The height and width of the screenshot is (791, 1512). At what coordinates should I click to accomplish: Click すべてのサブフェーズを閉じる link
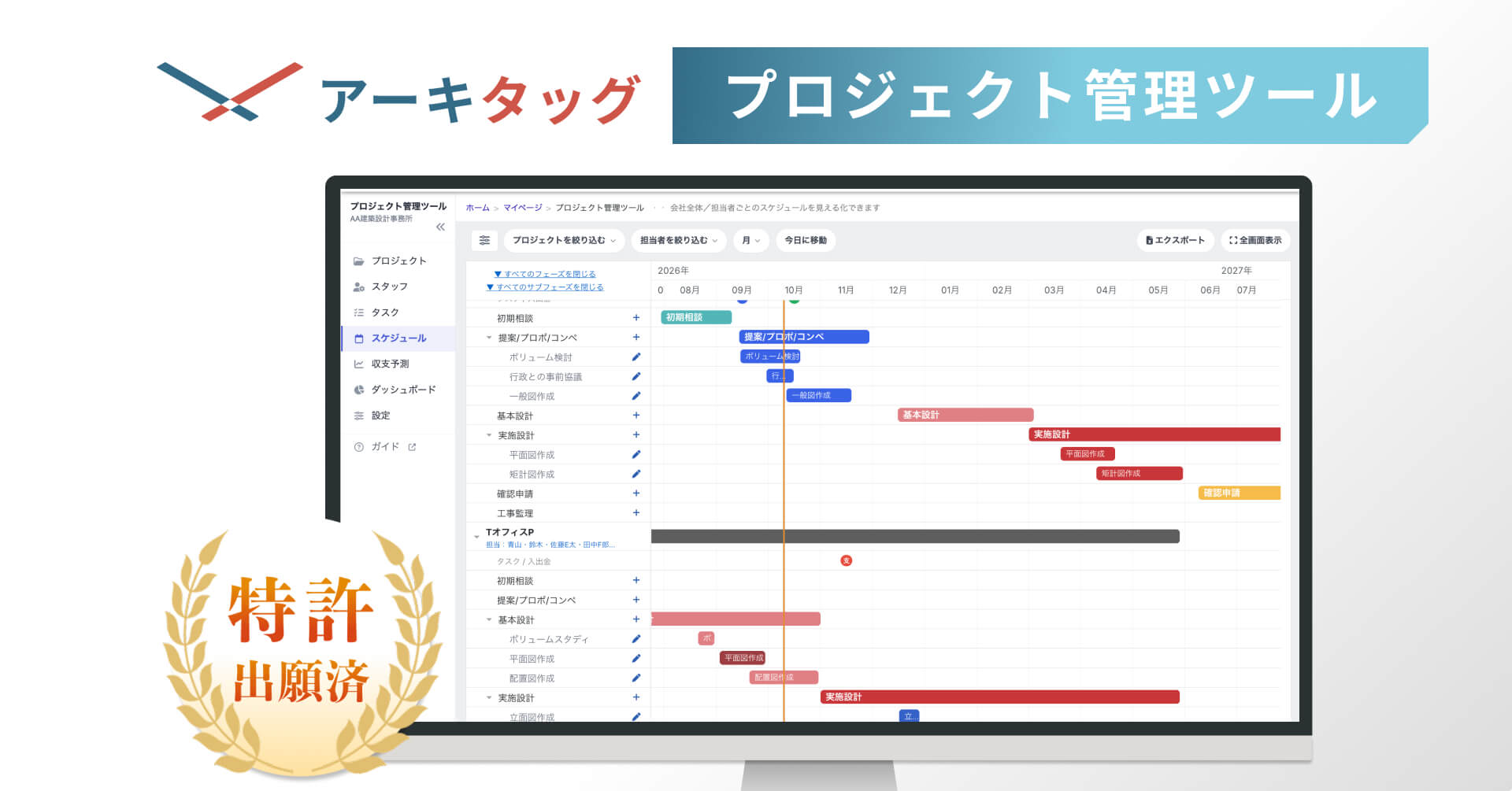[x=545, y=287]
